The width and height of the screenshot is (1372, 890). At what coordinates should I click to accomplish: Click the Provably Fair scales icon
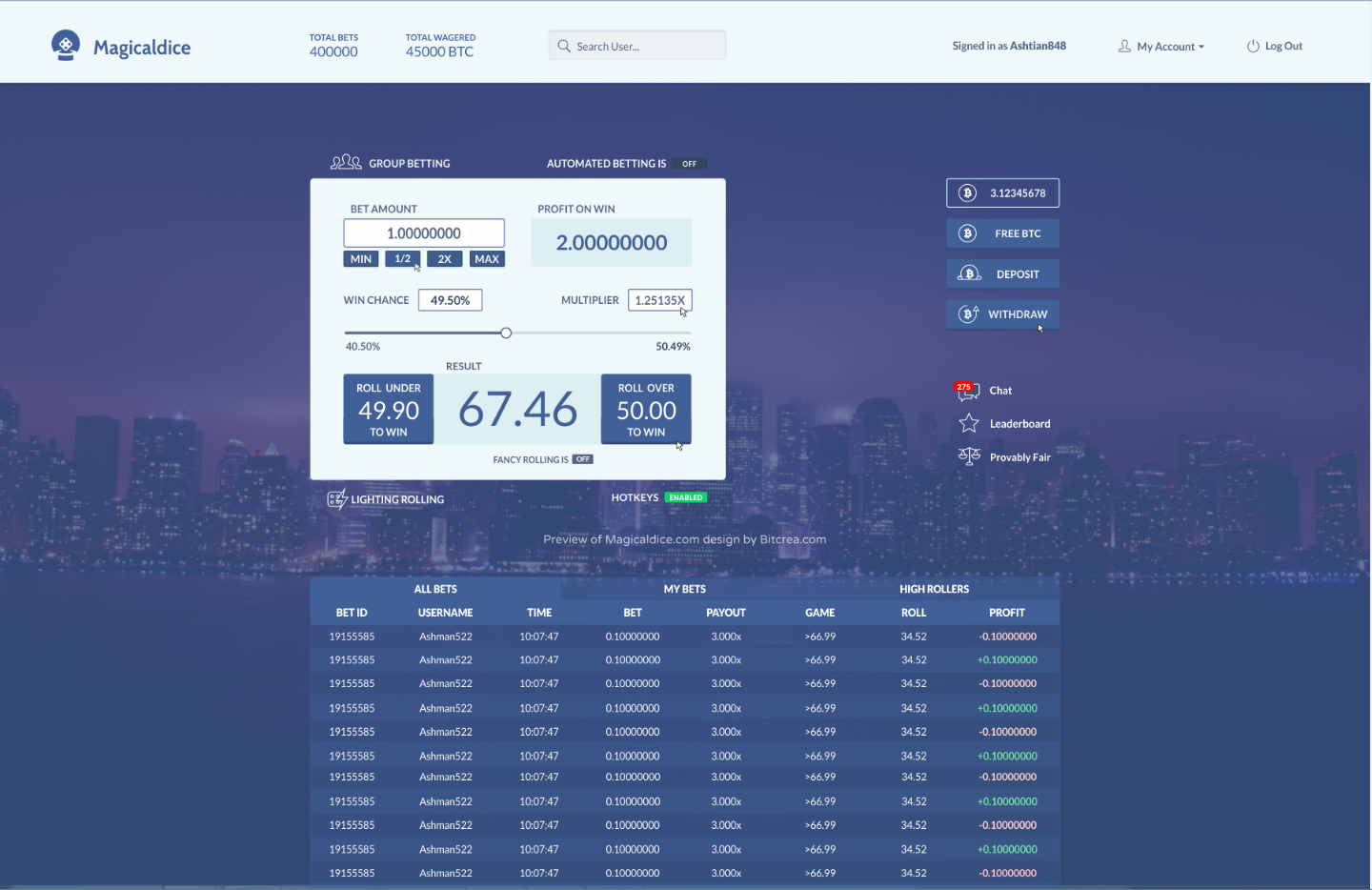point(969,456)
